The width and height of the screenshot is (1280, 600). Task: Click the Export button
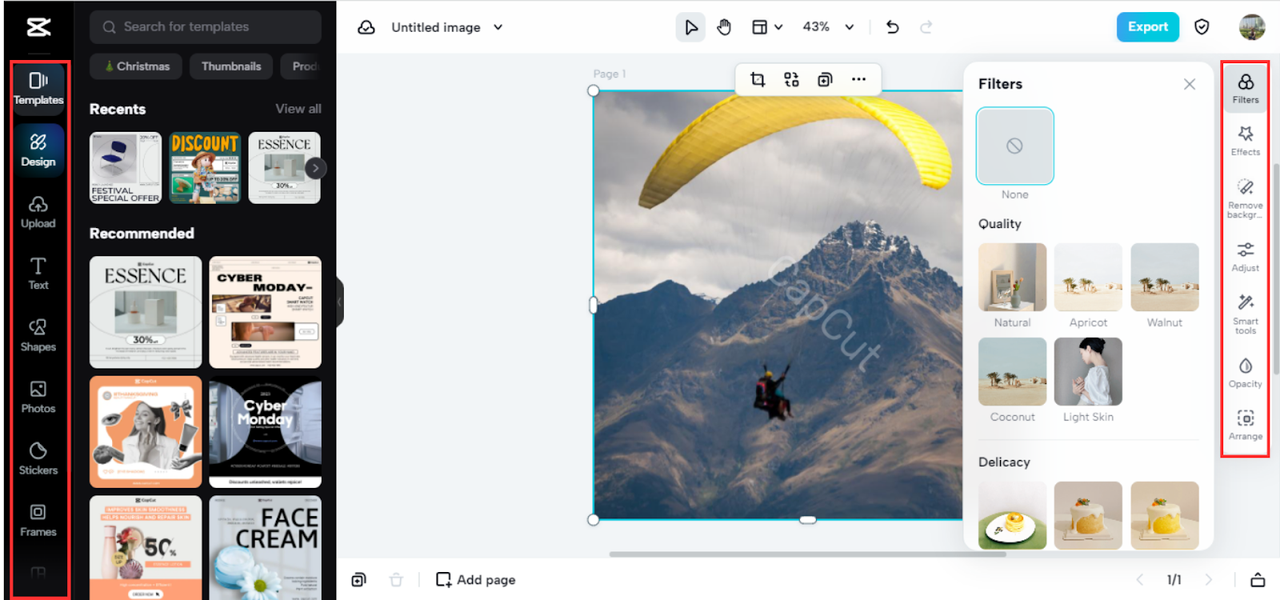1148,27
